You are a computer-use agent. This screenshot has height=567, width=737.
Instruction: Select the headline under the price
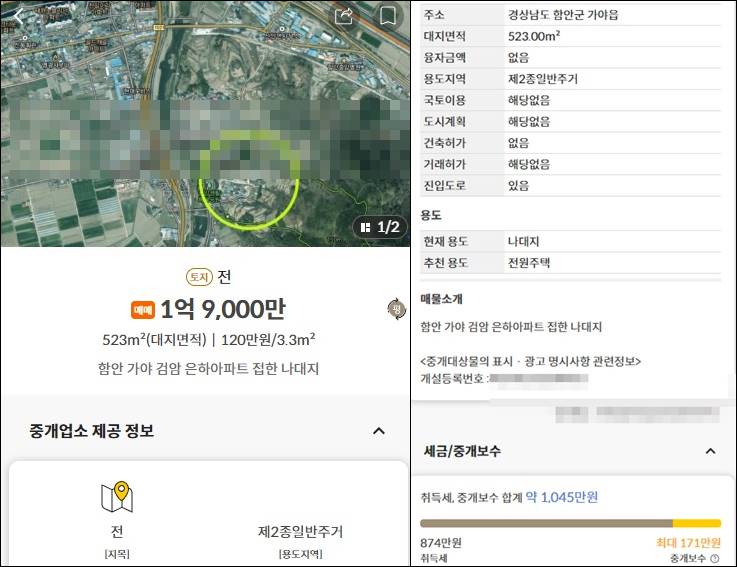208,368
